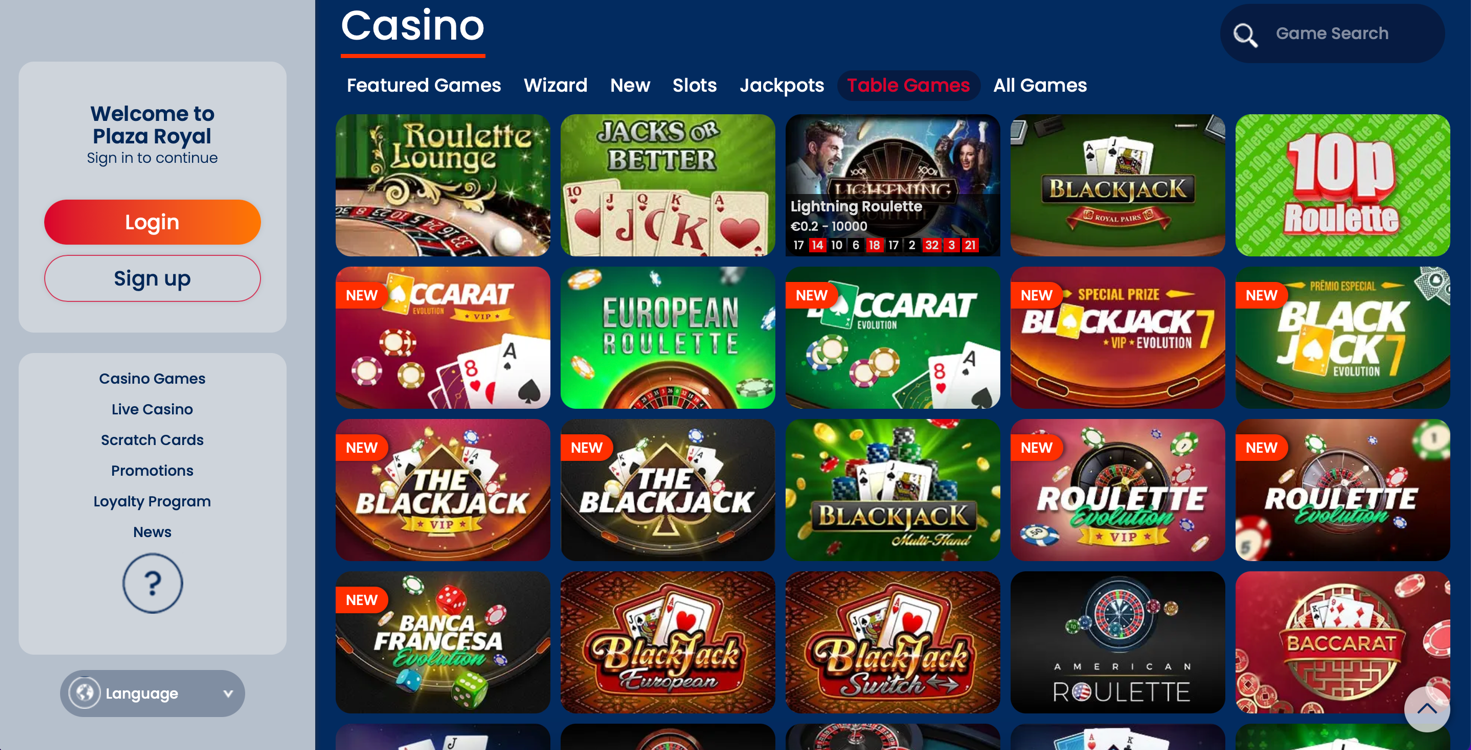Click the magnifier search icon

click(1245, 35)
